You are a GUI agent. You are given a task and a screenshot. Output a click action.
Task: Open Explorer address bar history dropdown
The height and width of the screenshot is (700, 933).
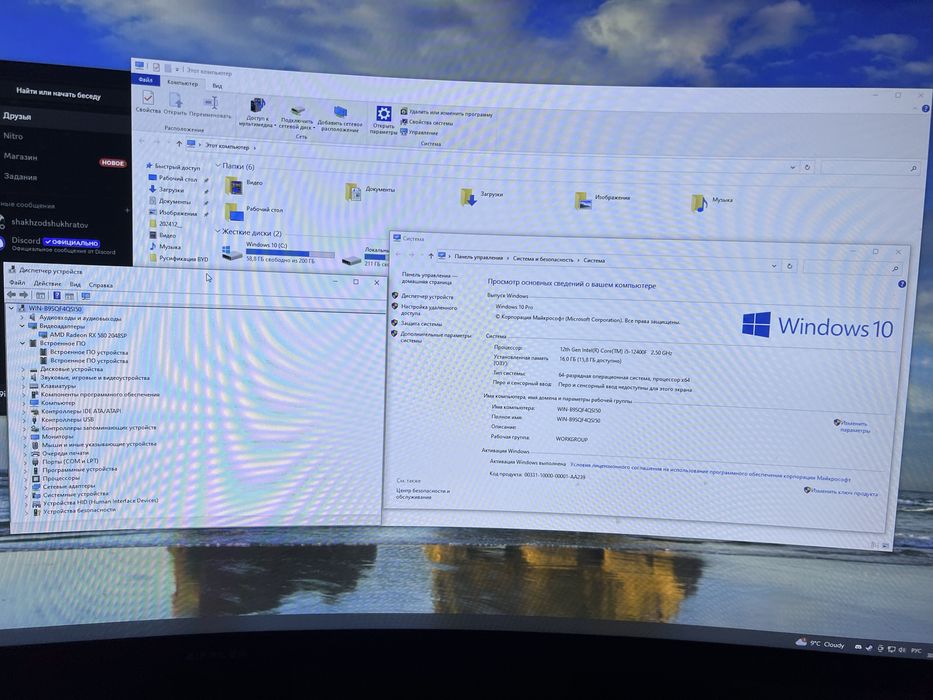tap(793, 167)
